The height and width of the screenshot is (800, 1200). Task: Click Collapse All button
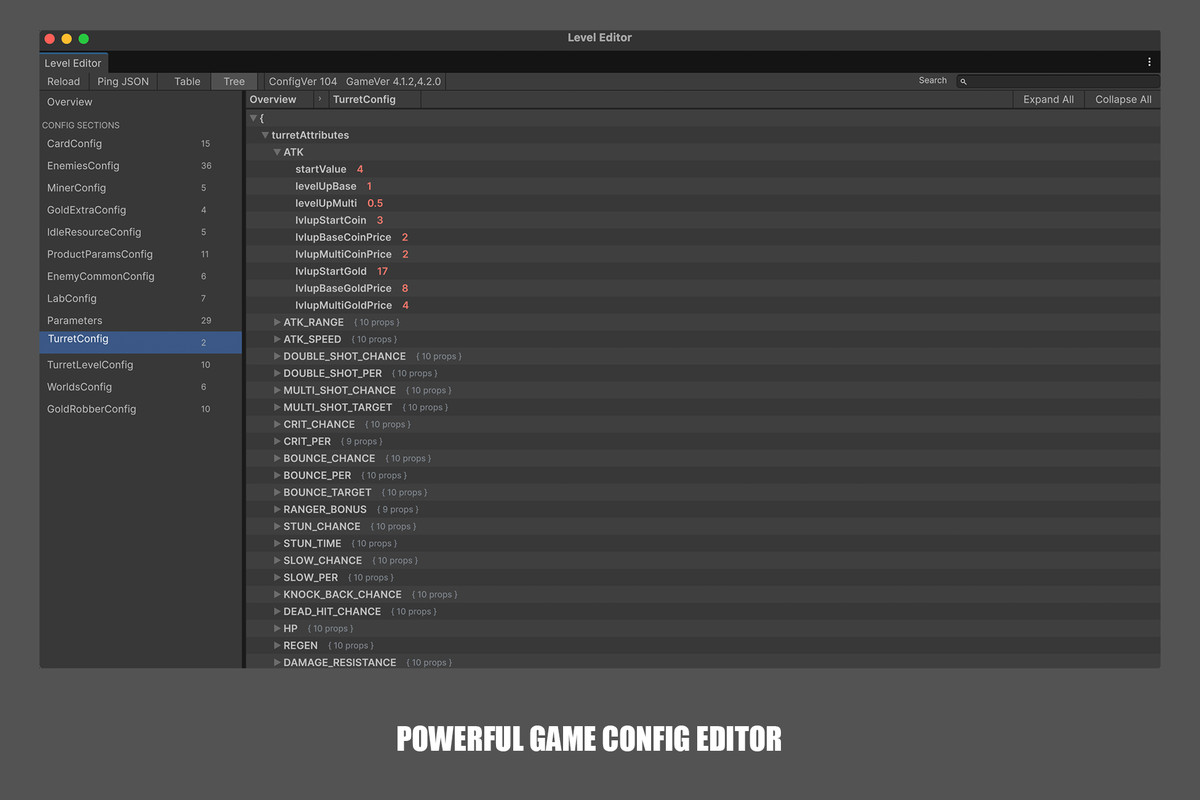(1123, 99)
